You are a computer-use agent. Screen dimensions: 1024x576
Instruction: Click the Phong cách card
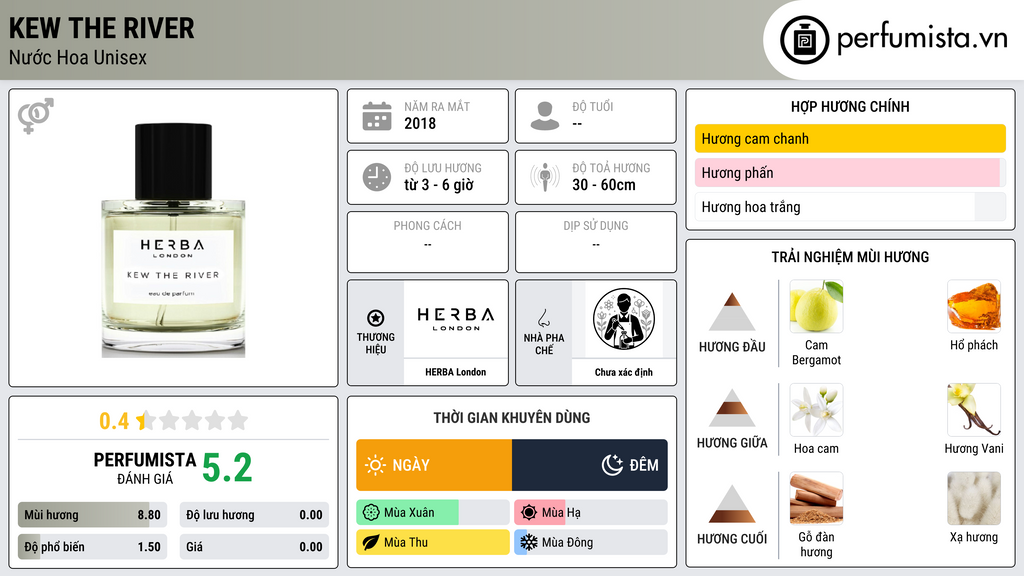pyautogui.click(x=428, y=242)
